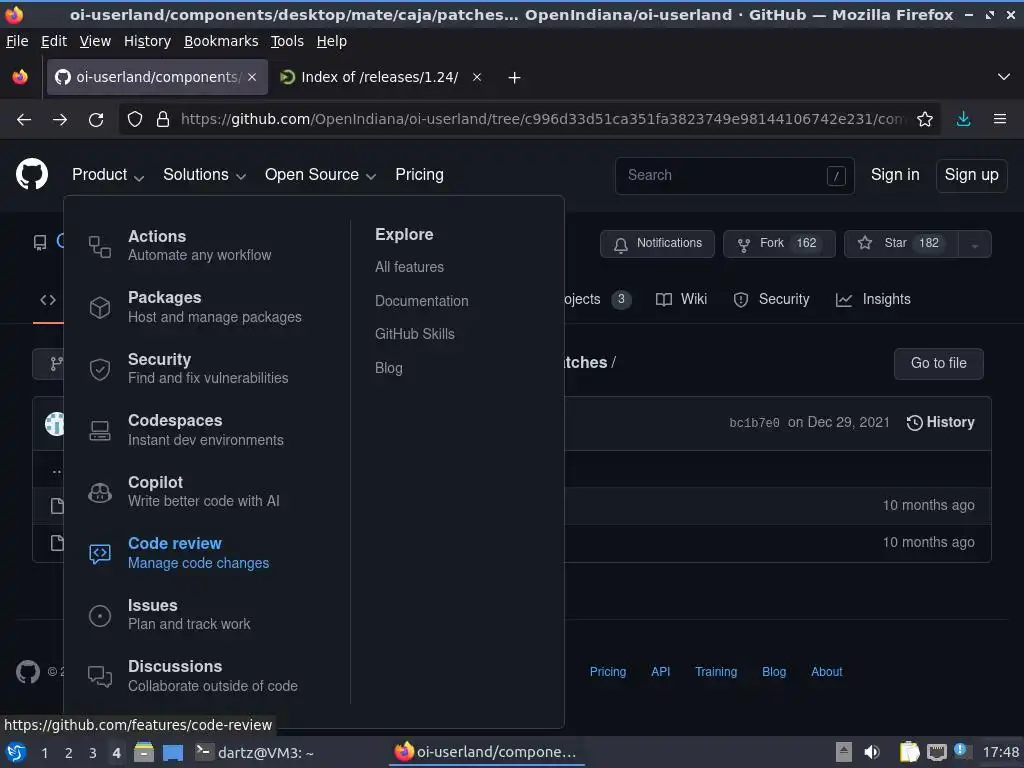Click the Security shield check icon in menu
1024x768 pixels.
[100, 369]
